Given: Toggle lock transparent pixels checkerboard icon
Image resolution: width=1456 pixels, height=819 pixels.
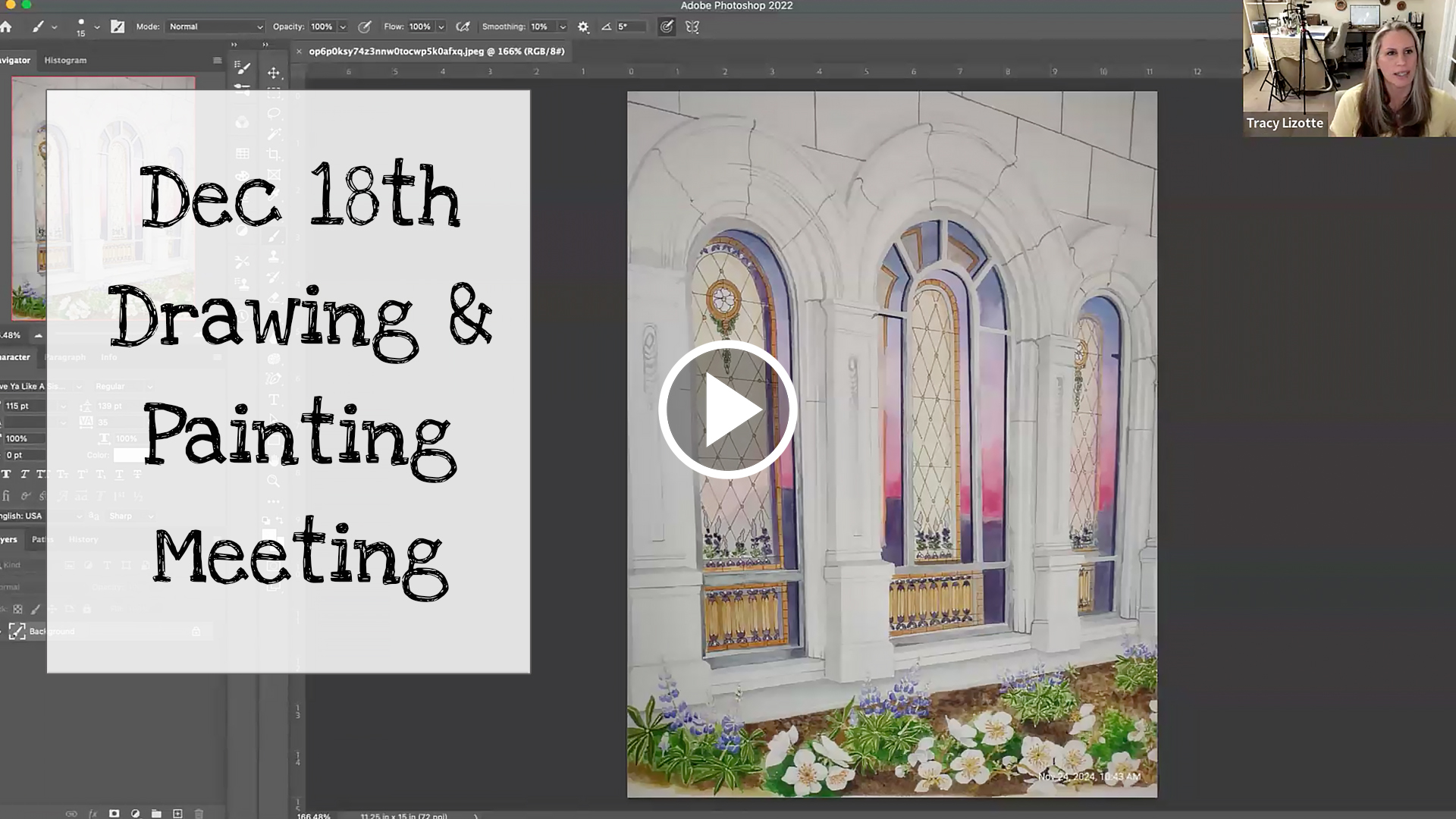Looking at the screenshot, I should pos(17,609).
